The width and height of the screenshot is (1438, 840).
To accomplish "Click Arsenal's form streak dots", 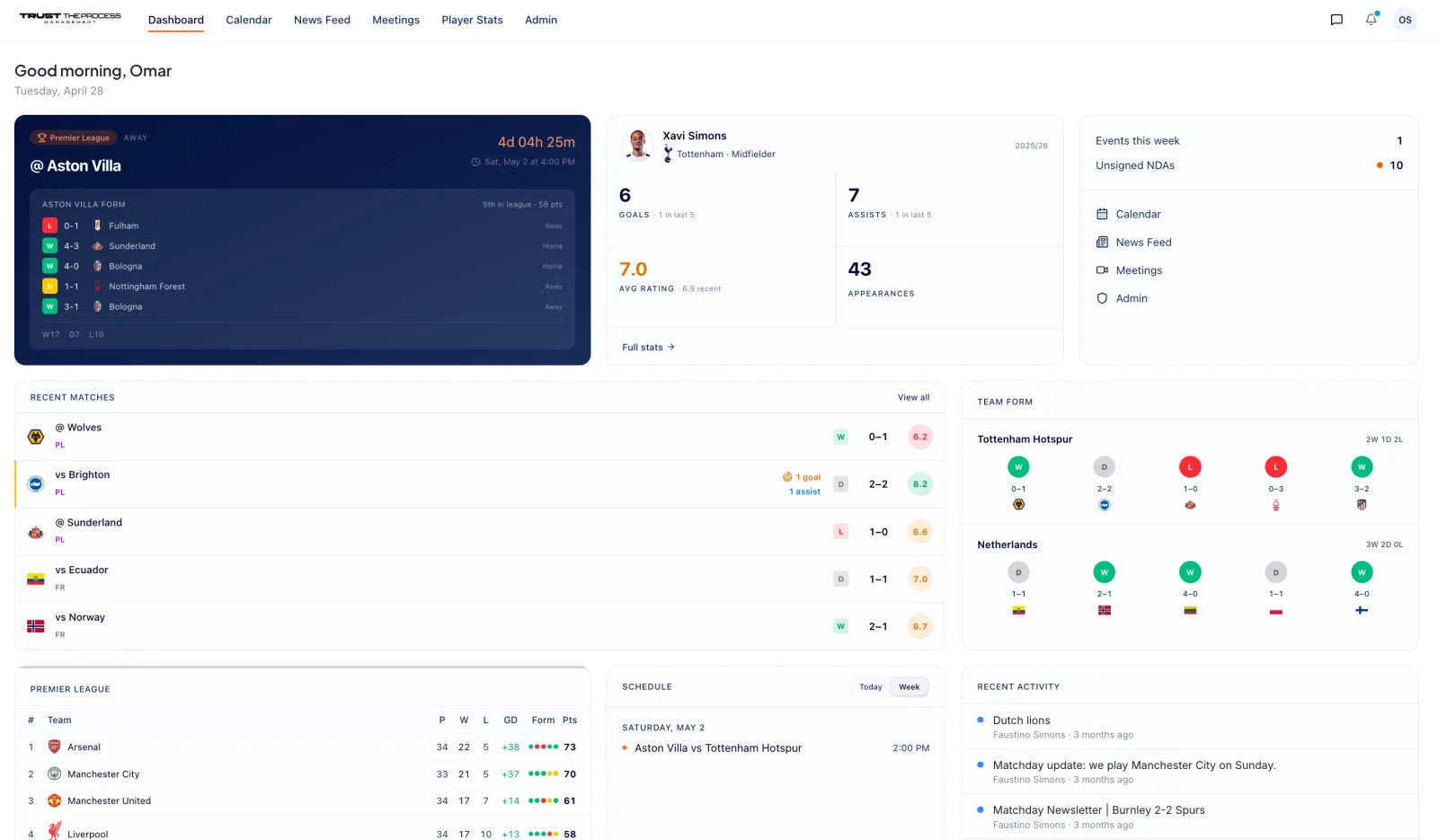I will (x=543, y=747).
